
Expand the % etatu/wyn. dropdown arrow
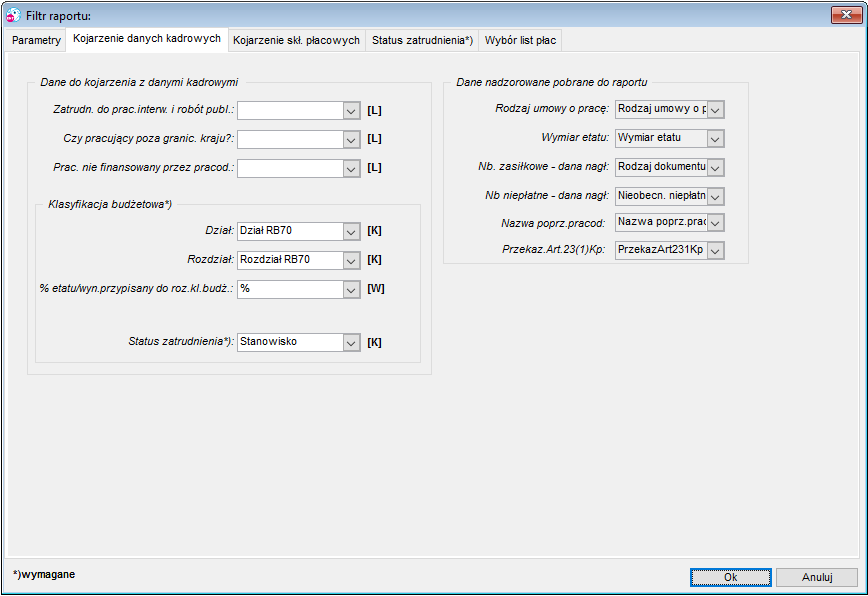(351, 289)
